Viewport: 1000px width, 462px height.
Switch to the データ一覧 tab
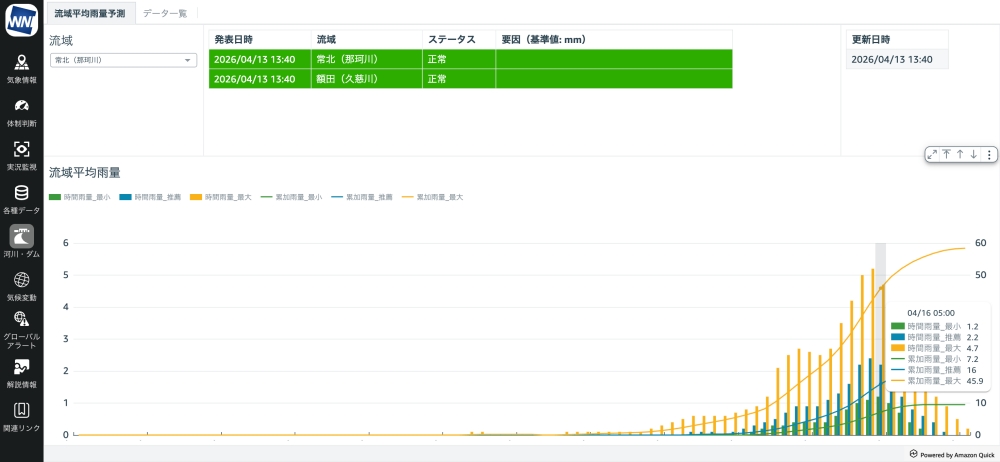[165, 12]
